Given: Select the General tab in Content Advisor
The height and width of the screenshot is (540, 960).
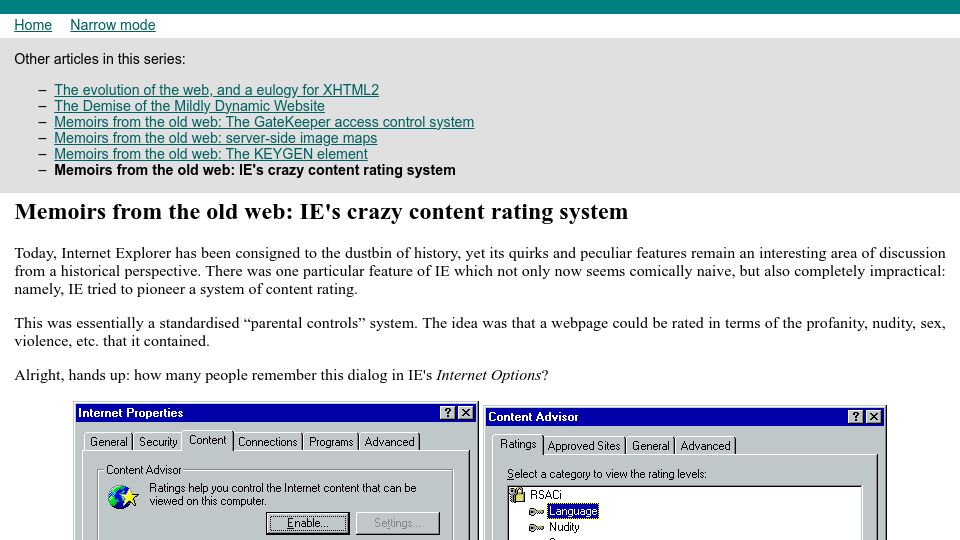Looking at the screenshot, I should (x=650, y=446).
